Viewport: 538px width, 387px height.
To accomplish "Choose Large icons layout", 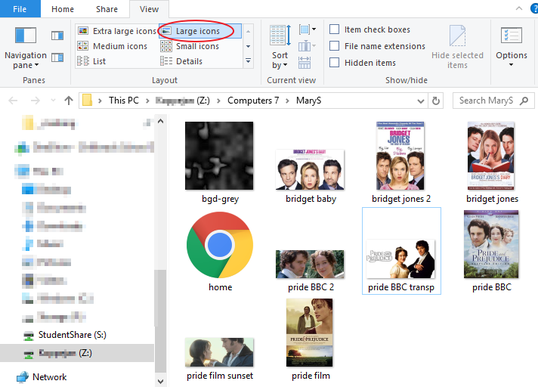I will tap(200, 31).
